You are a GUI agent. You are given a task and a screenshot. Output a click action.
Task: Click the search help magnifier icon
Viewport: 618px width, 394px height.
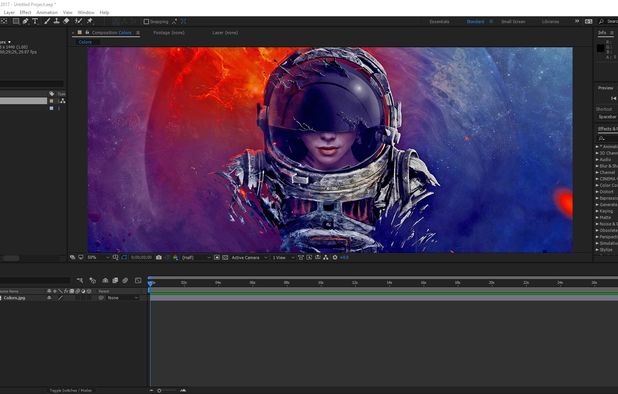click(x=601, y=21)
